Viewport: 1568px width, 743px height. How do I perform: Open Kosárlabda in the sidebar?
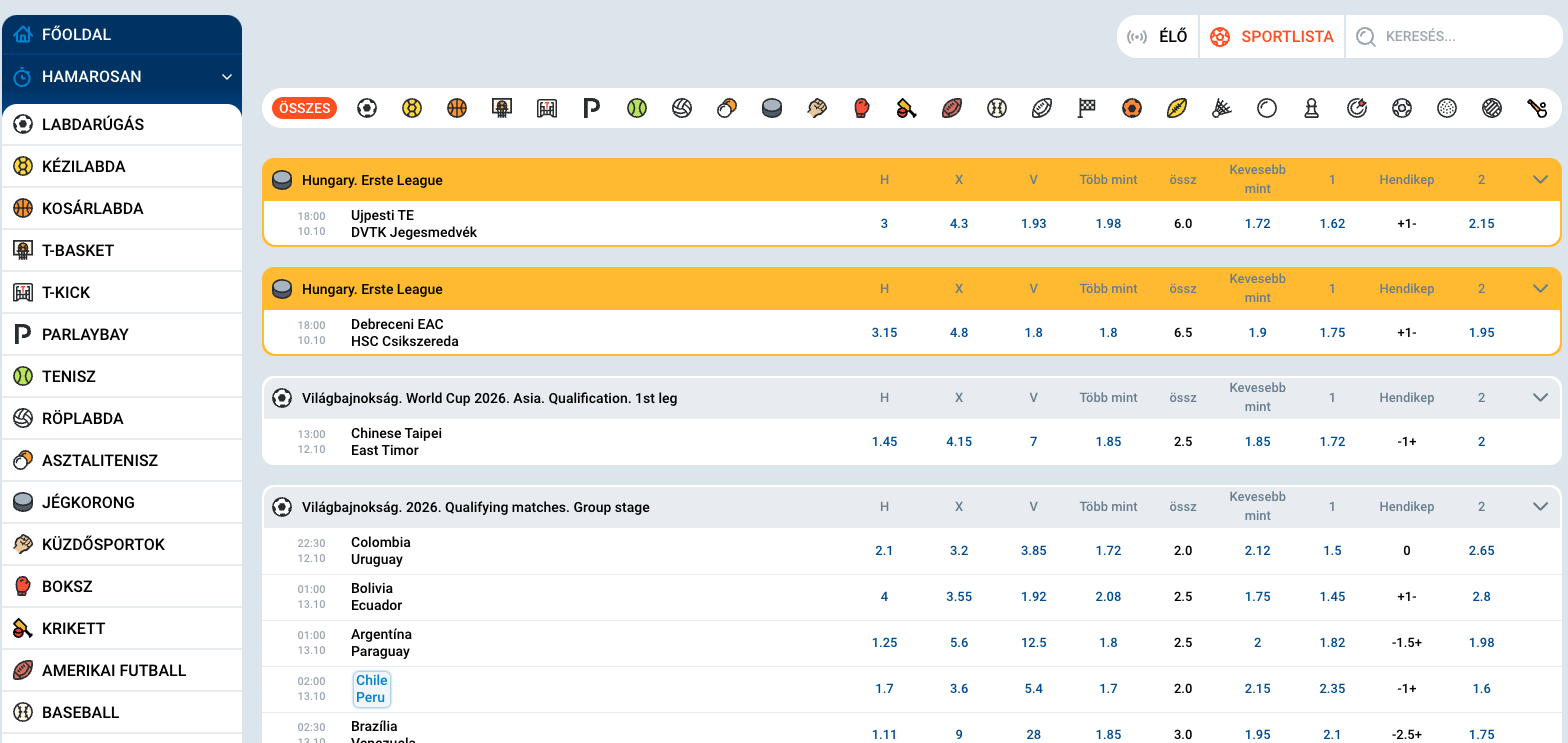click(122, 209)
